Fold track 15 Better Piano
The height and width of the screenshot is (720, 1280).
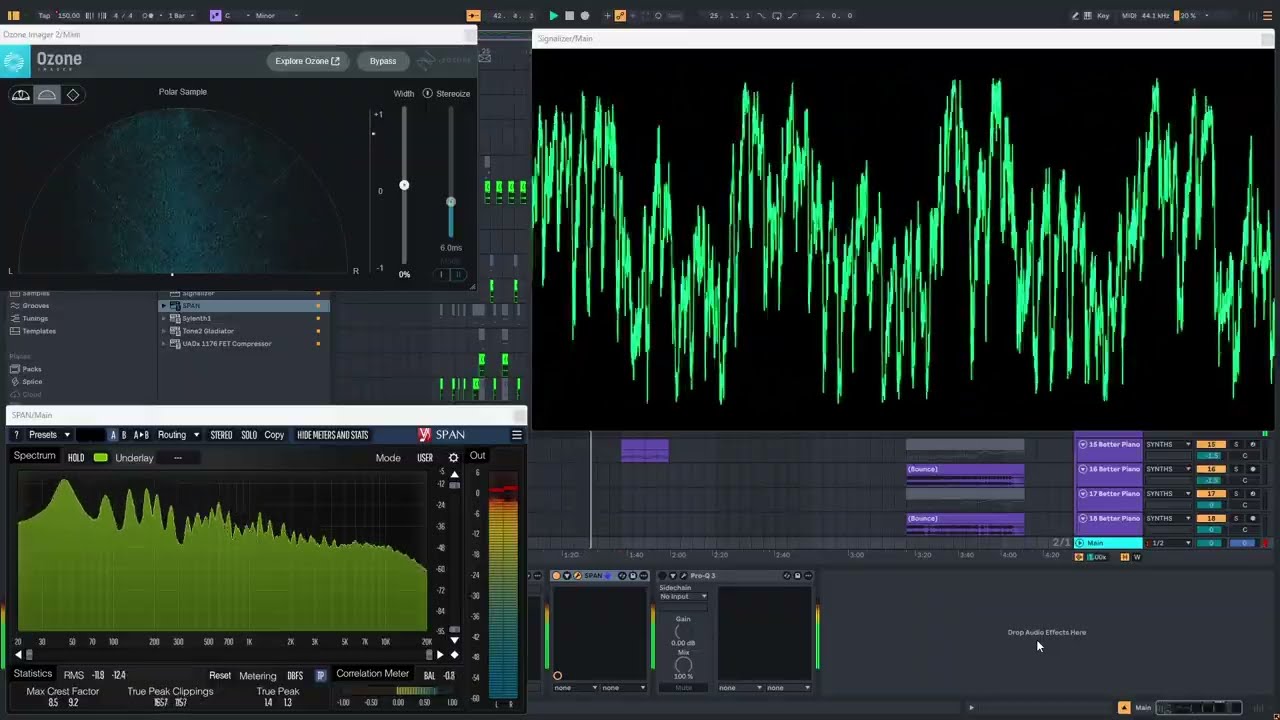[1083, 444]
